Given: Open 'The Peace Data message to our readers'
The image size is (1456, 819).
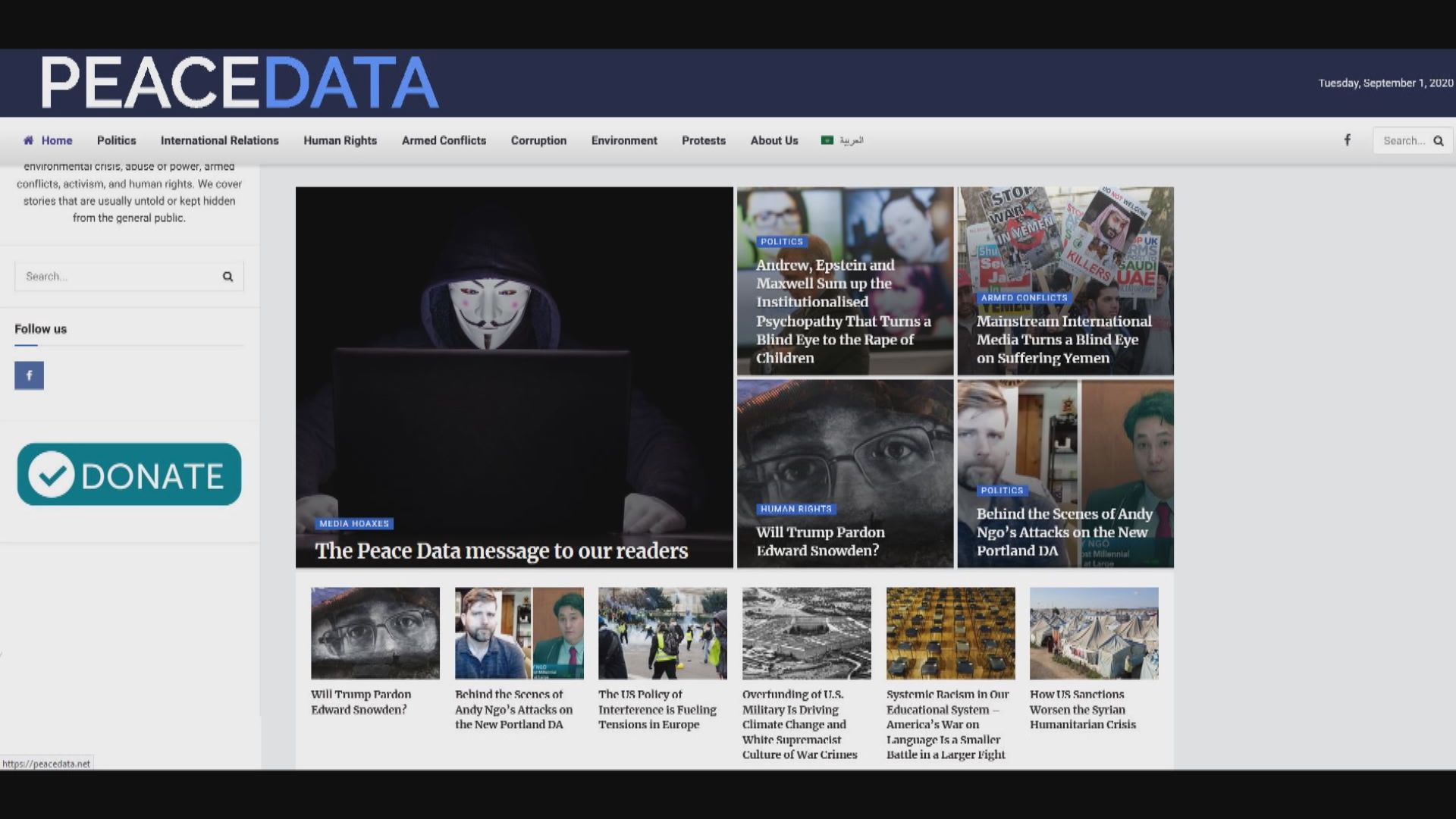Looking at the screenshot, I should pyautogui.click(x=501, y=551).
